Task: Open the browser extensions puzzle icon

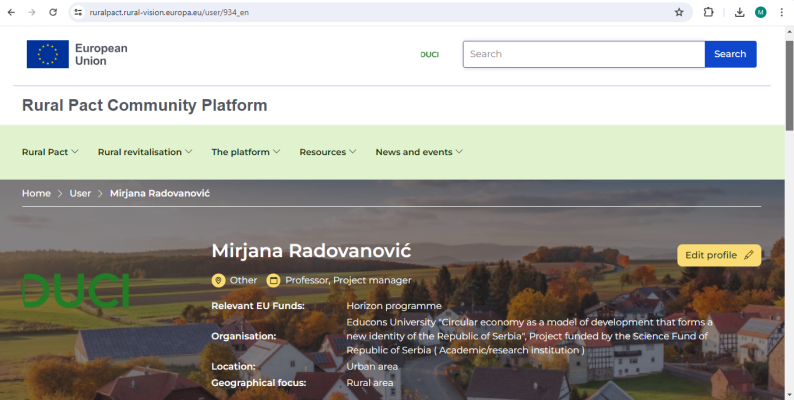Action: (x=708, y=12)
